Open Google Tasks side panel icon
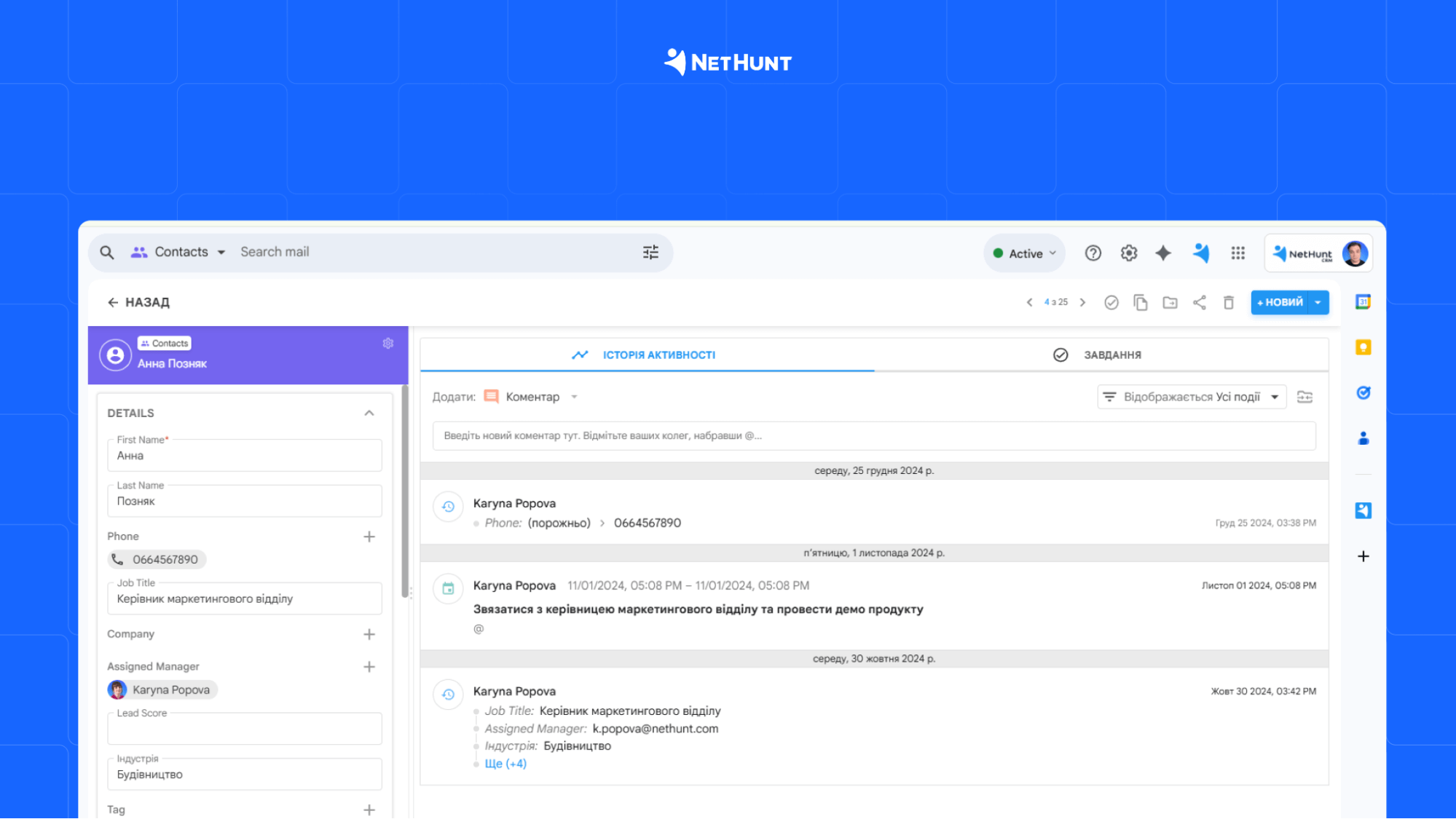Screen dimensions: 1456x819 [1363, 393]
